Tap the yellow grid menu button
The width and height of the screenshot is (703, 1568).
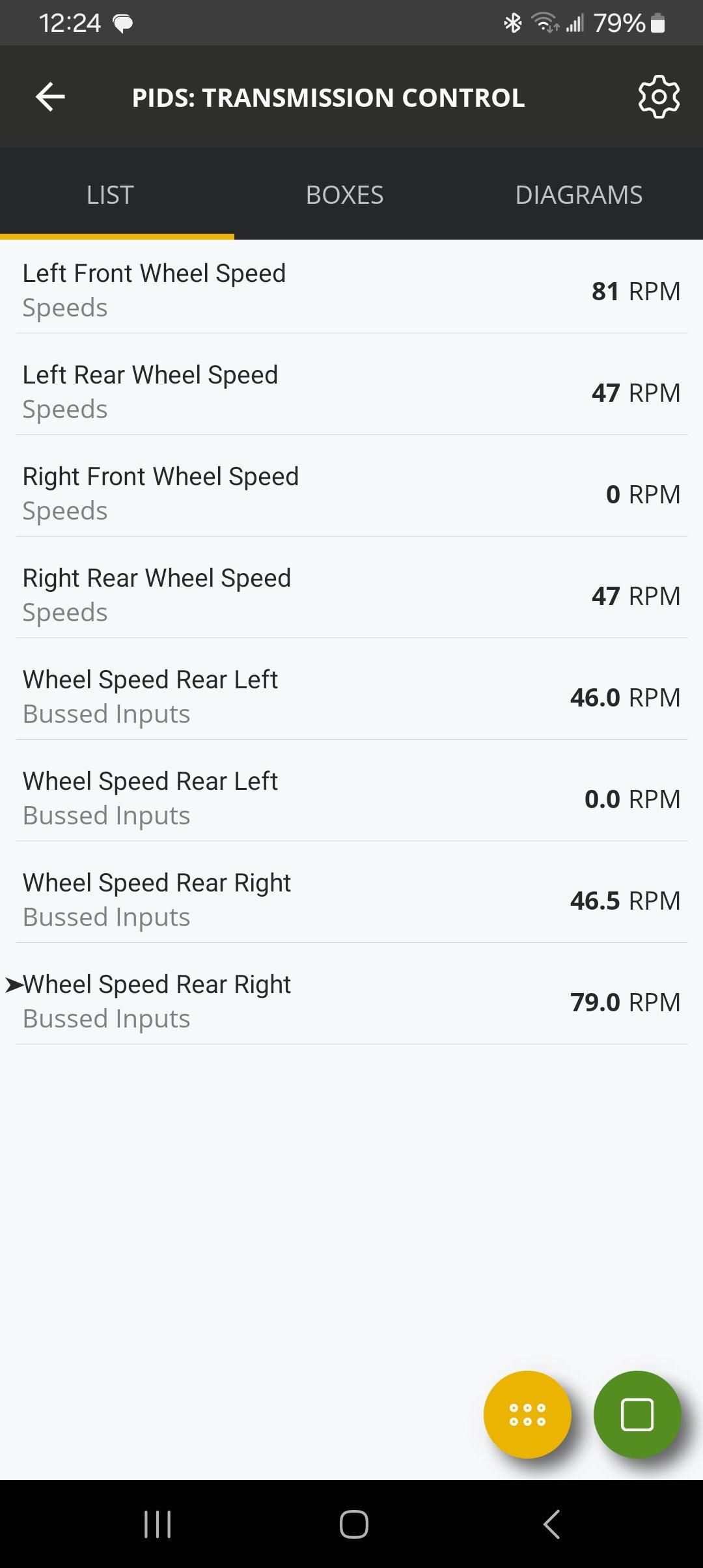pos(527,1414)
